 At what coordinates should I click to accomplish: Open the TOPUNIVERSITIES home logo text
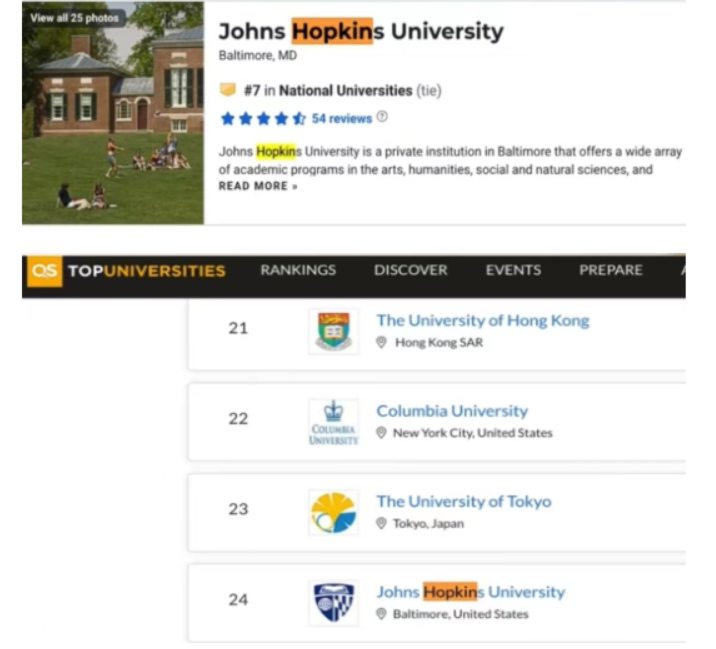tap(147, 271)
